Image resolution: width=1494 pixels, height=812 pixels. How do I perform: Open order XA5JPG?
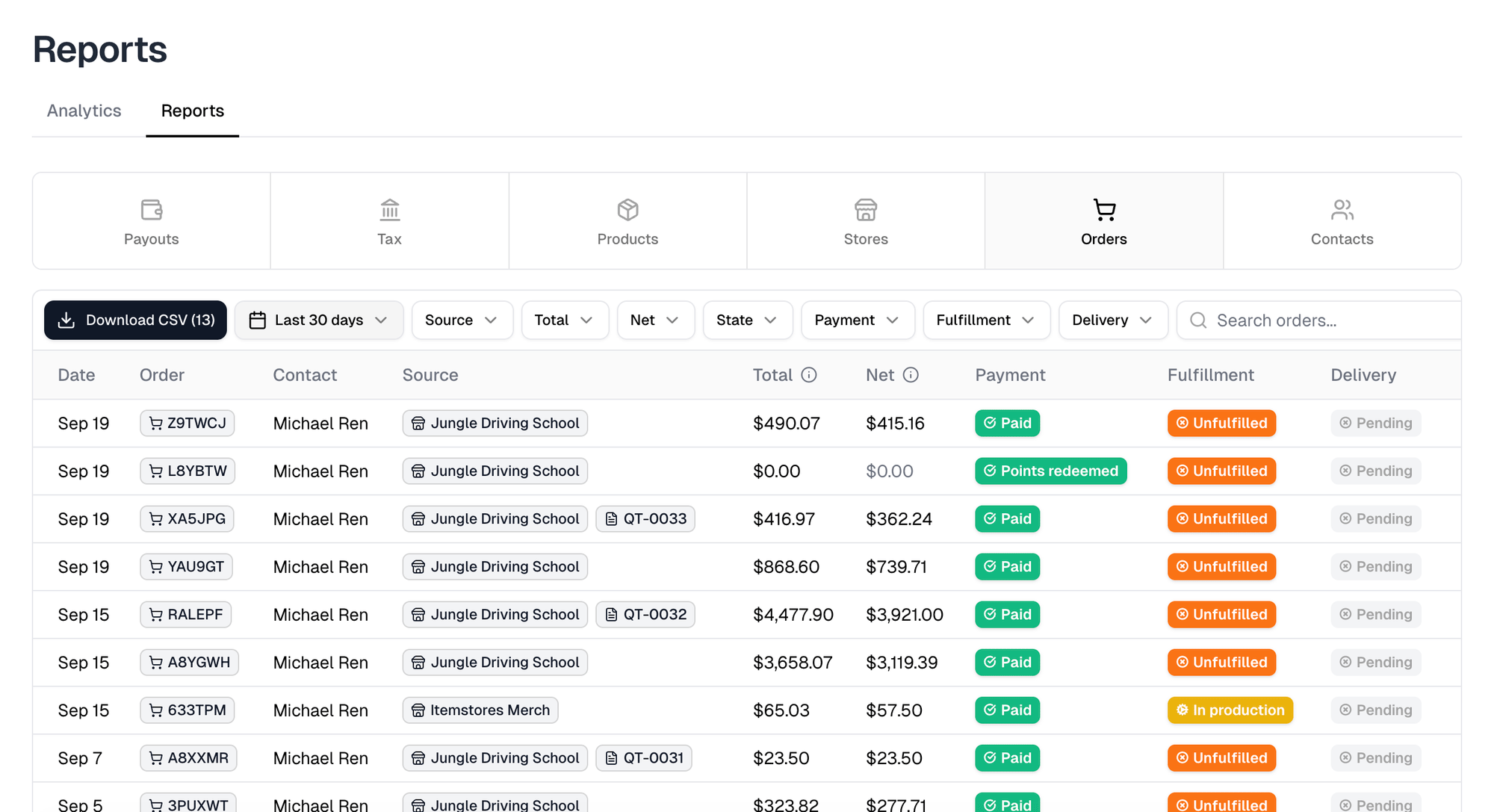[x=187, y=518]
